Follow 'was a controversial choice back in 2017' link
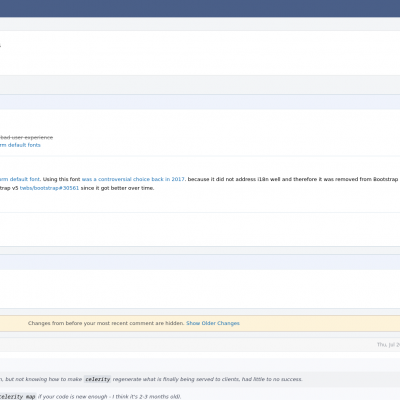This screenshot has width=400, height=400. click(x=133, y=179)
